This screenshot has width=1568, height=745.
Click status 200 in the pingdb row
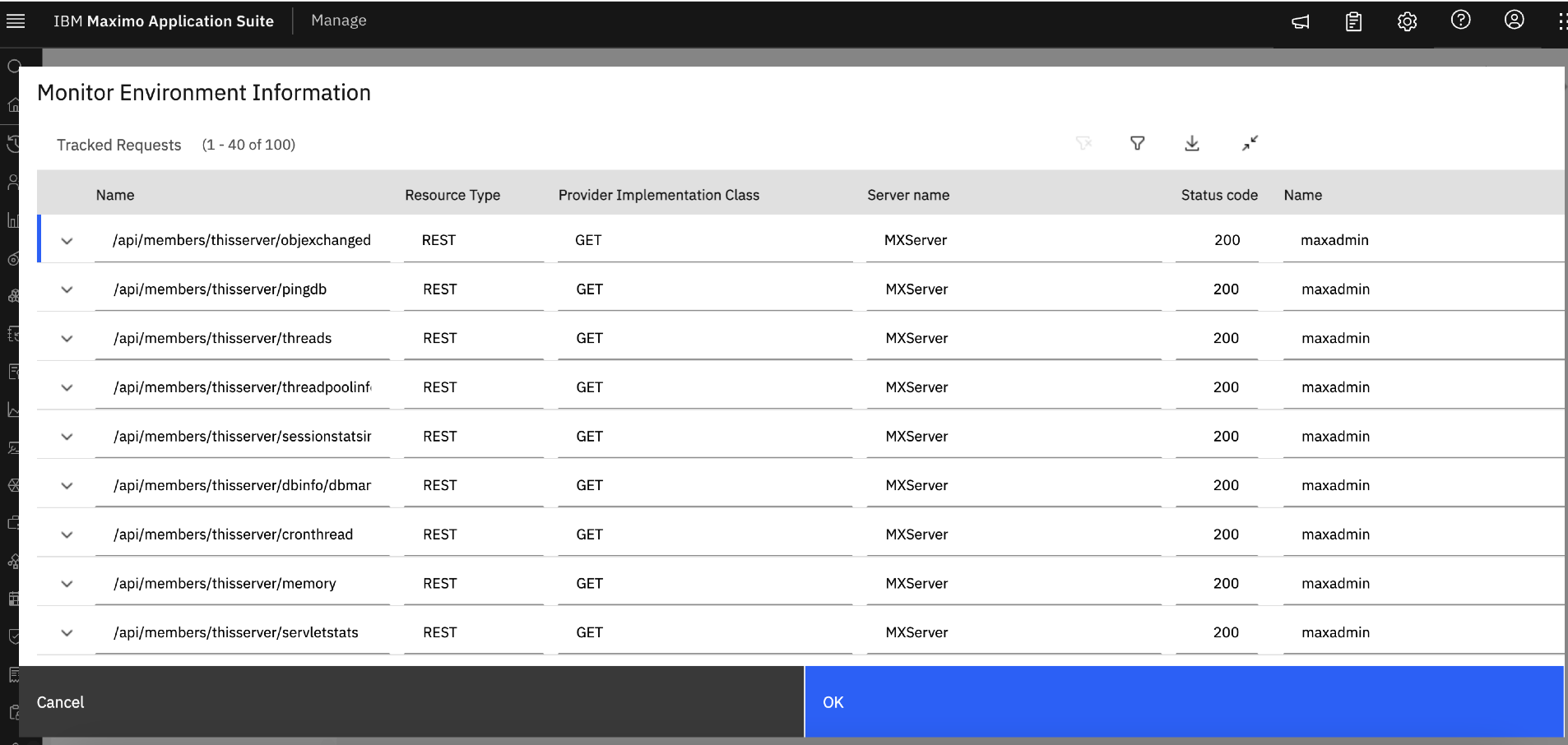click(x=1226, y=289)
